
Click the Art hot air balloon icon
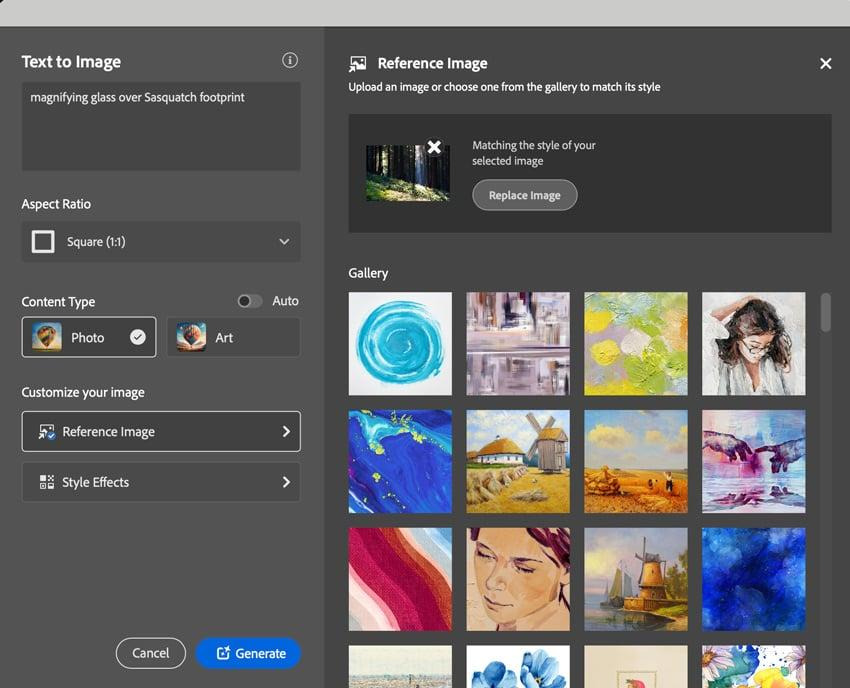(191, 337)
